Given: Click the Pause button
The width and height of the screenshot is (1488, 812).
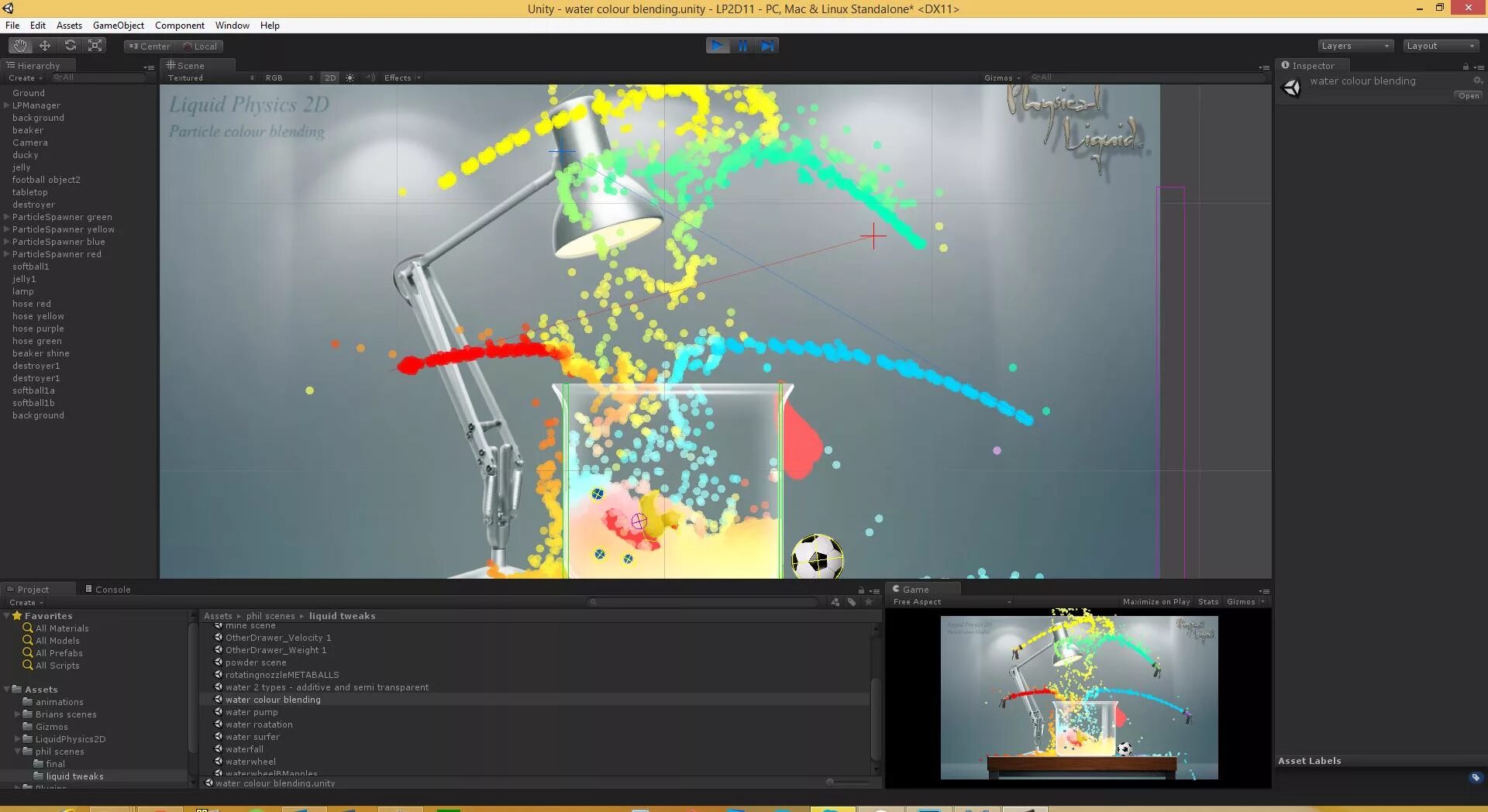Looking at the screenshot, I should pyautogui.click(x=742, y=46).
